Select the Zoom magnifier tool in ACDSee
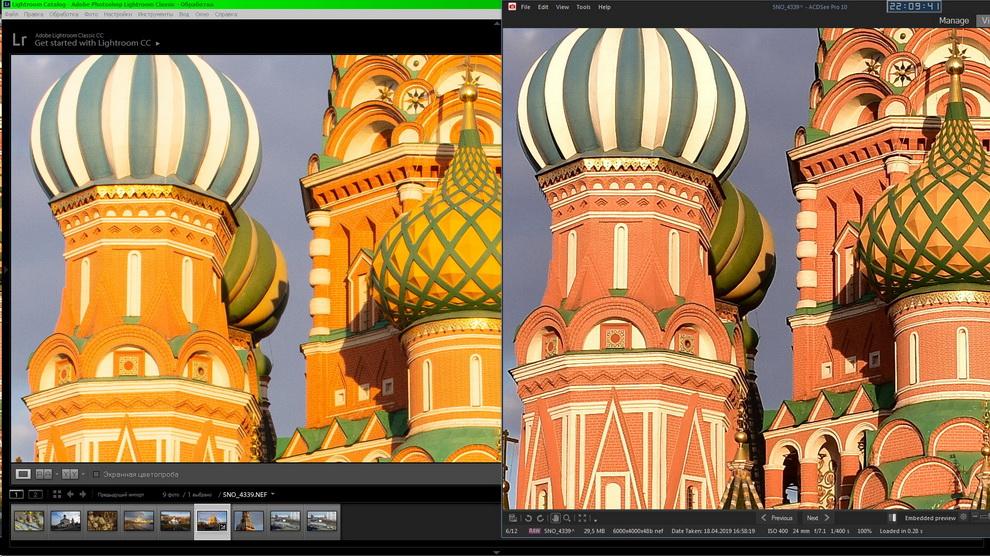 coord(567,518)
